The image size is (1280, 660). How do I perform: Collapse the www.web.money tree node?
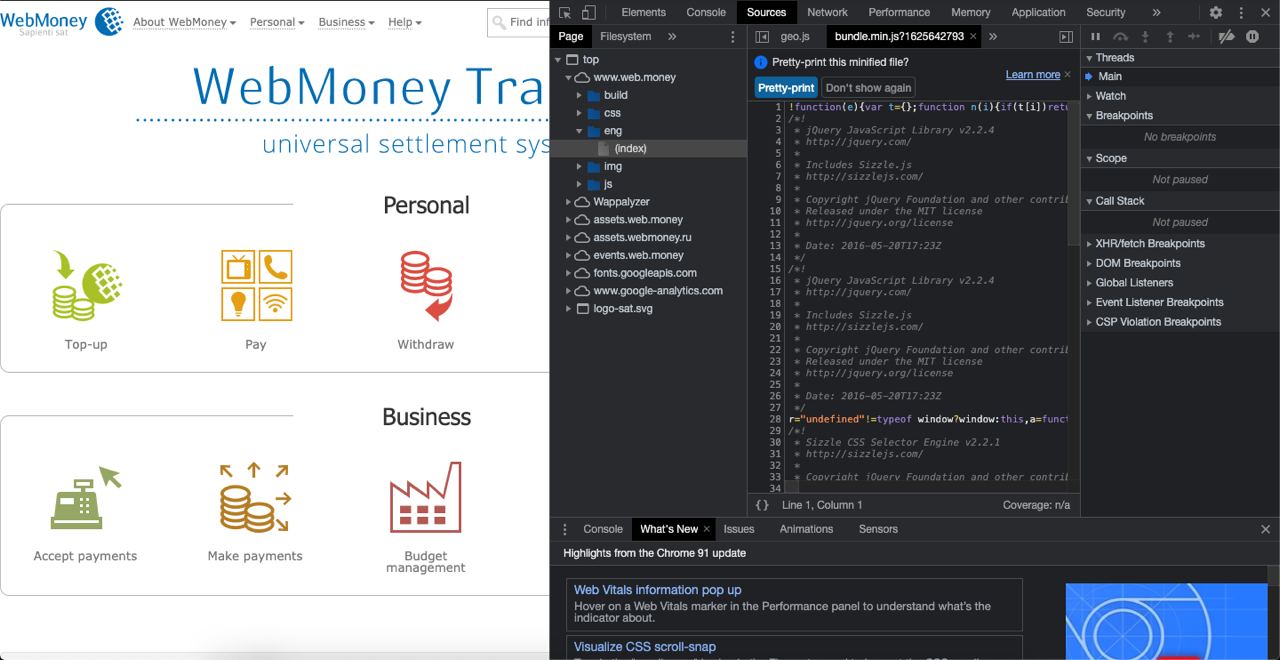[568, 78]
